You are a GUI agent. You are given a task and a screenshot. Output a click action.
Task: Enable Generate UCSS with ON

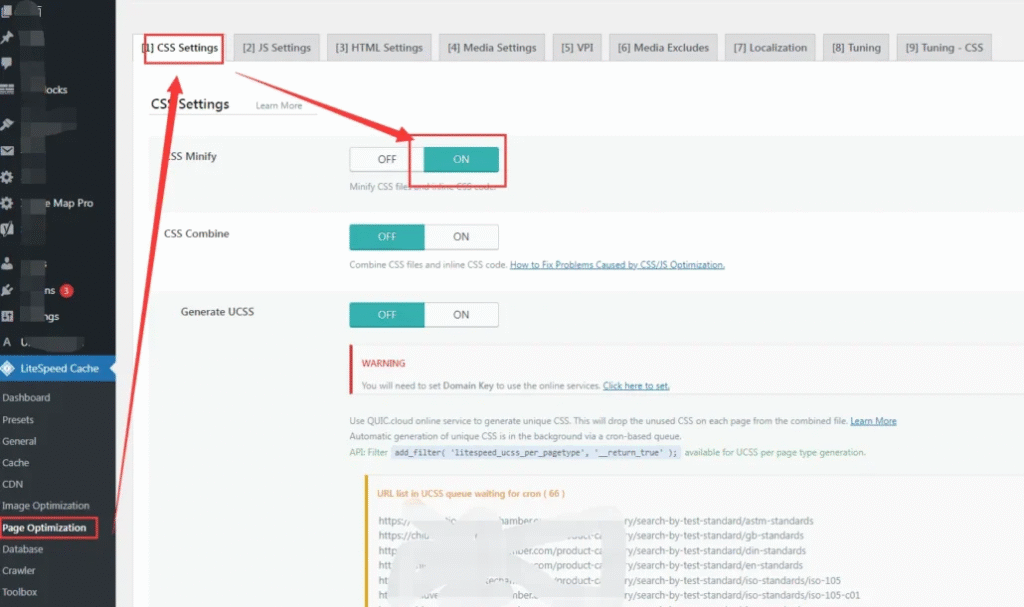tap(461, 315)
